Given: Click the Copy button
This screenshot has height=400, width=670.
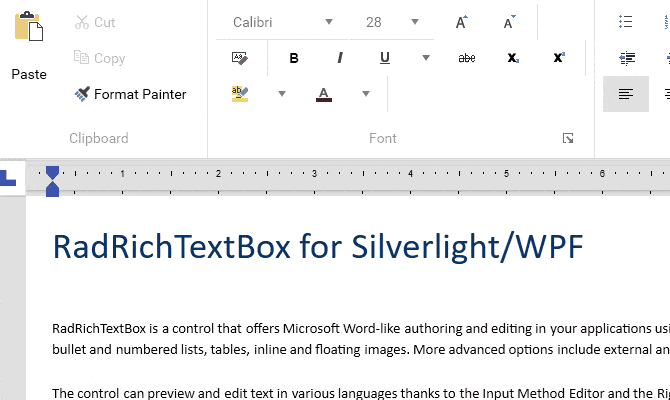Looking at the screenshot, I should pos(99,58).
